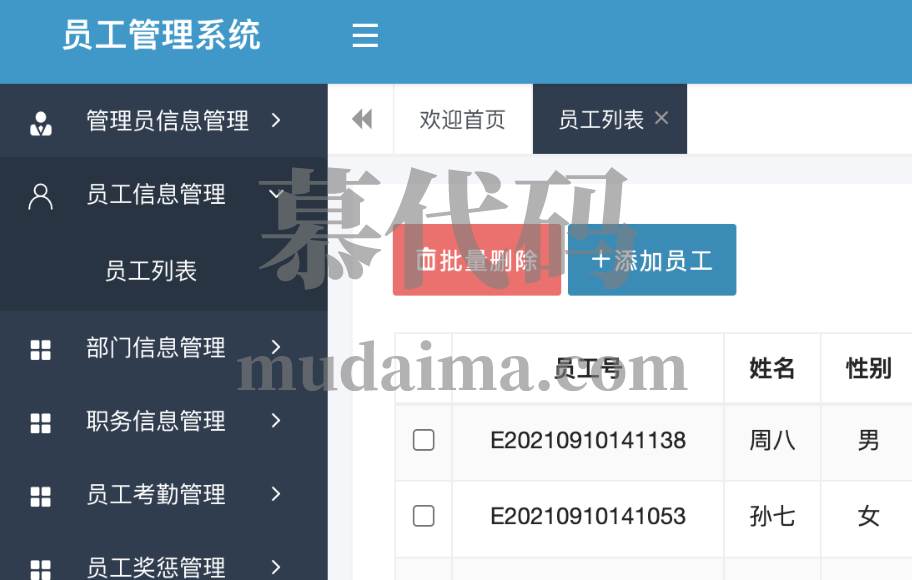The height and width of the screenshot is (580, 912).
Task: Click the grid icon beside 员工奖惩管理
Action: click(x=41, y=568)
